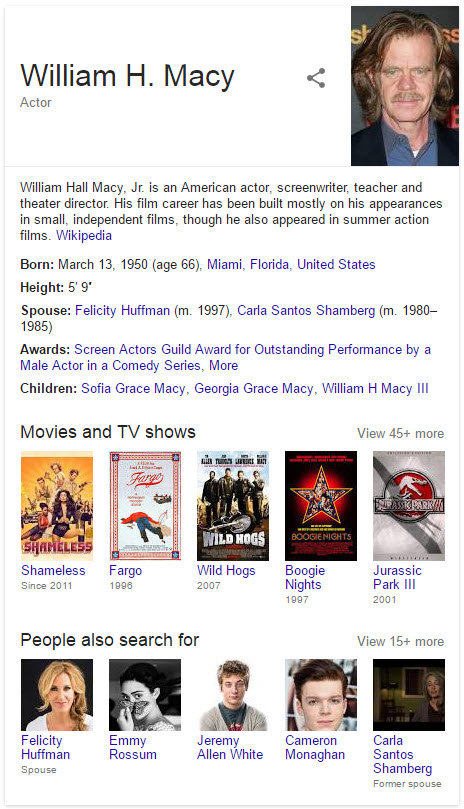Screen dimensions: 464x809
Task: Expand awards with the More link
Action: point(223,365)
